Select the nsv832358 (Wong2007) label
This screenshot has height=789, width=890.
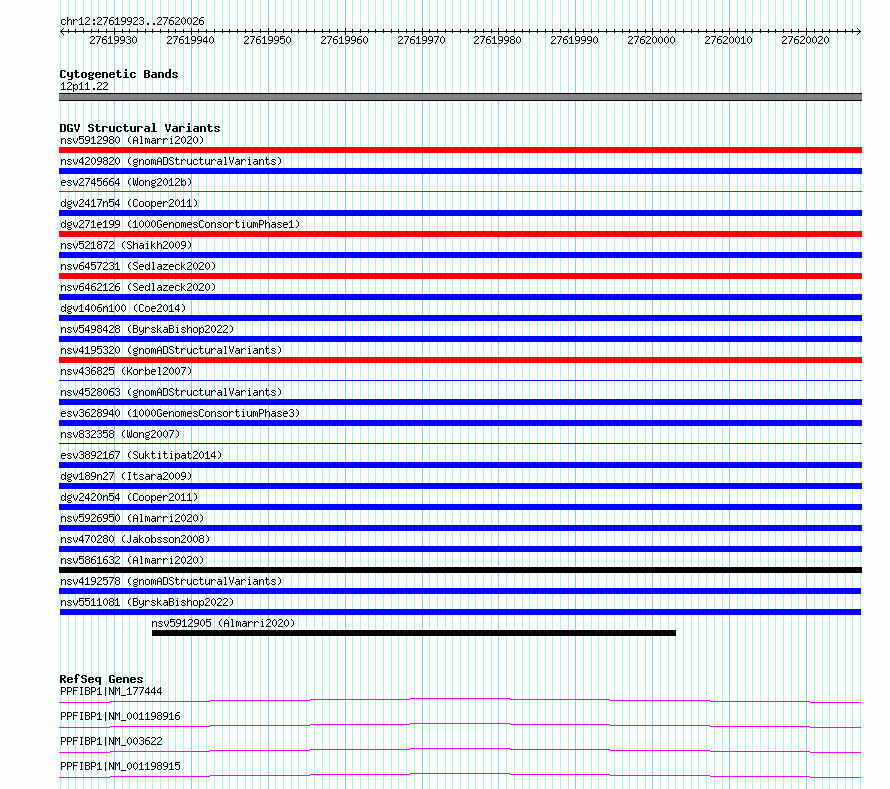120,434
